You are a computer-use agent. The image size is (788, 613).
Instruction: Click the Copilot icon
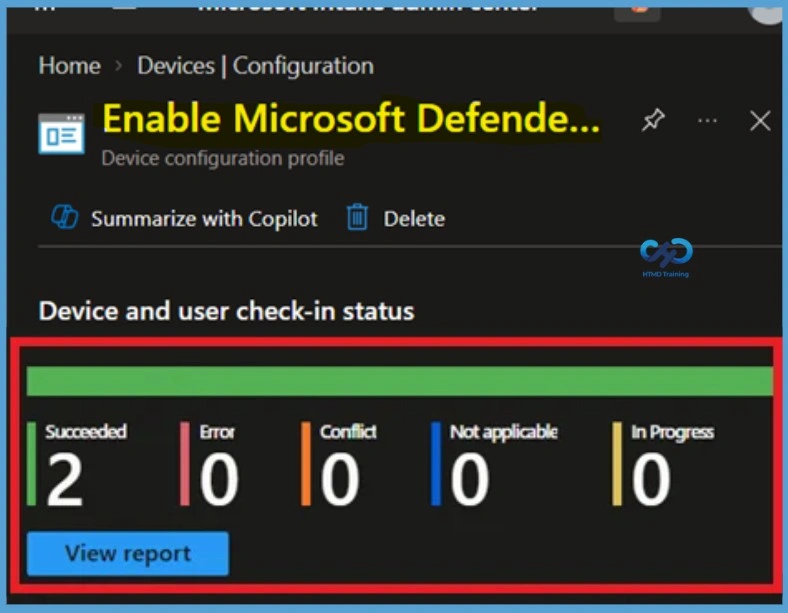(x=65, y=218)
